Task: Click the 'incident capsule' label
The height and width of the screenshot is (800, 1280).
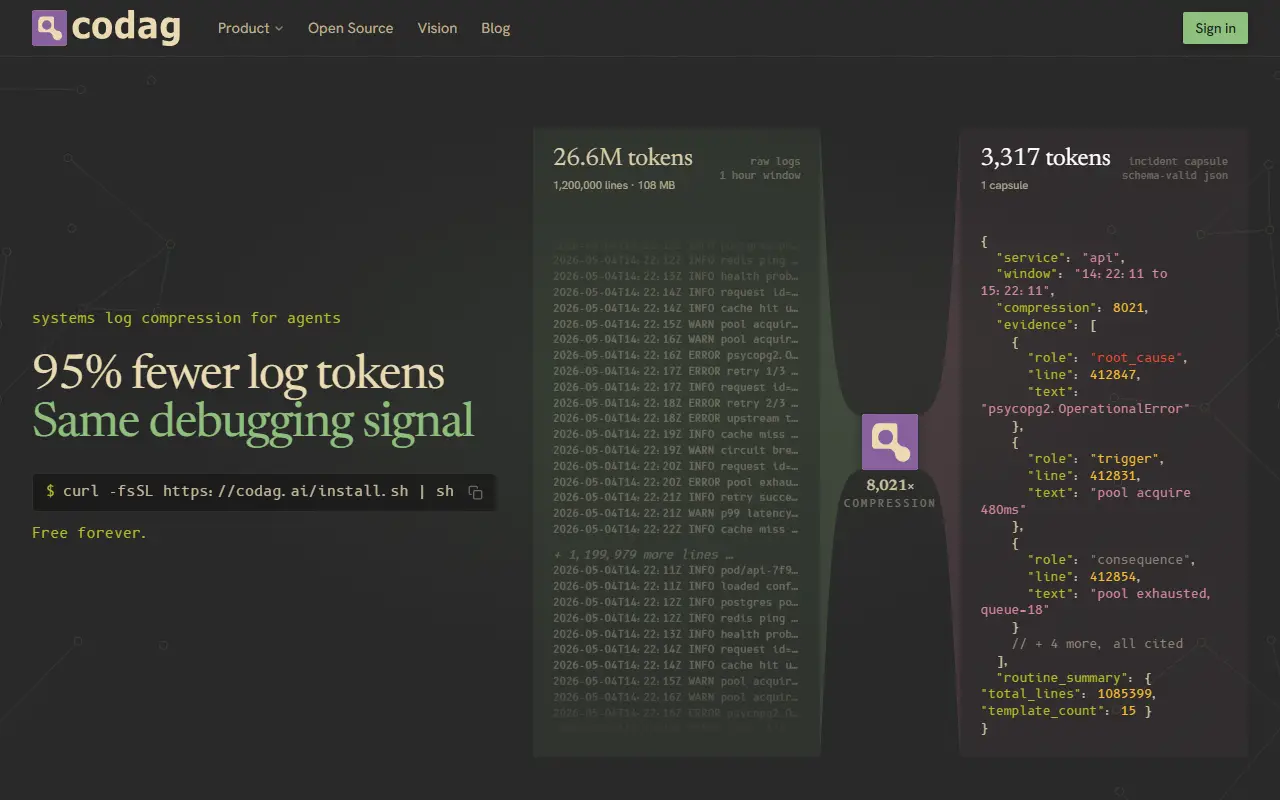Action: click(1178, 161)
